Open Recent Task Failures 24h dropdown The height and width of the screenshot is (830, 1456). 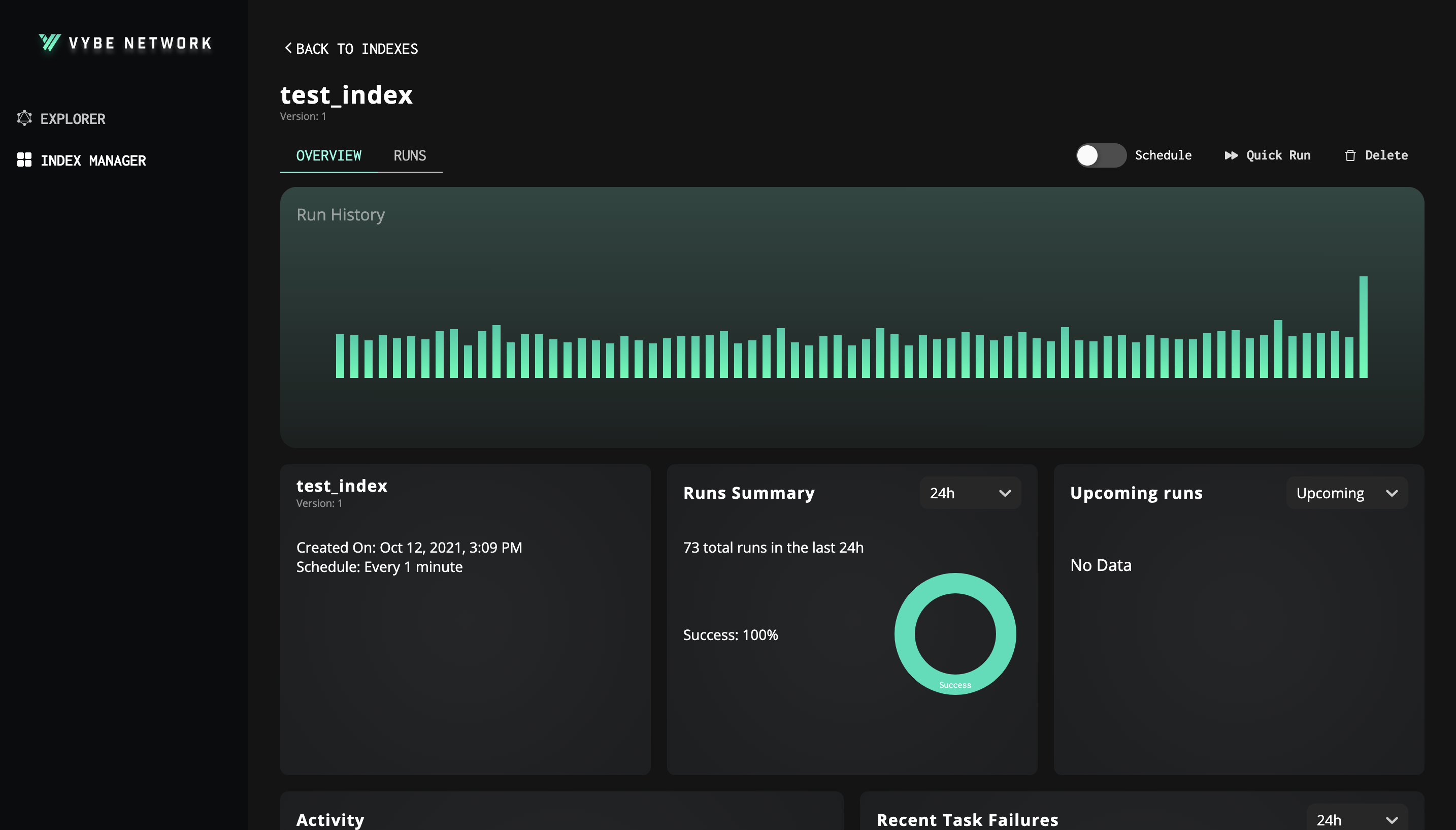1356,819
